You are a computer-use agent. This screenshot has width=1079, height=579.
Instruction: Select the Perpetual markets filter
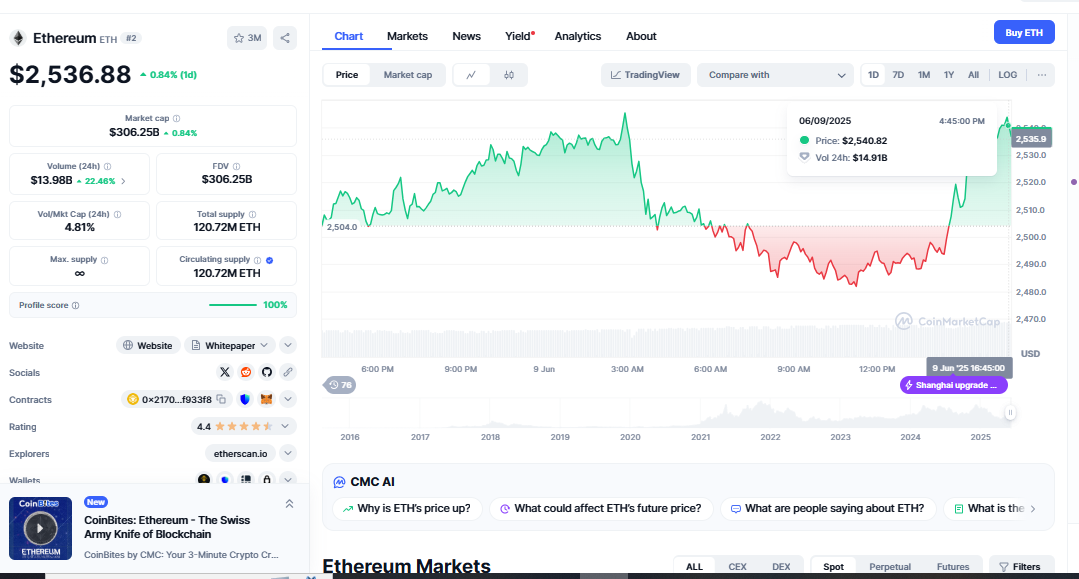890,567
